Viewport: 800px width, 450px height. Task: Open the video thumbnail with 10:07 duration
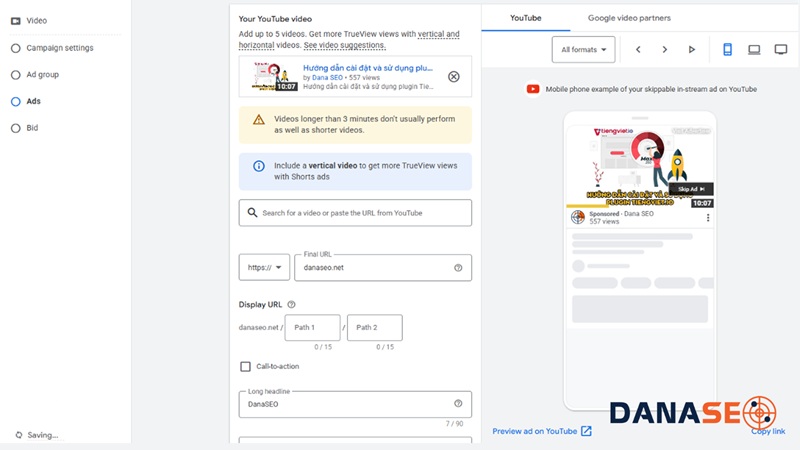click(274, 77)
